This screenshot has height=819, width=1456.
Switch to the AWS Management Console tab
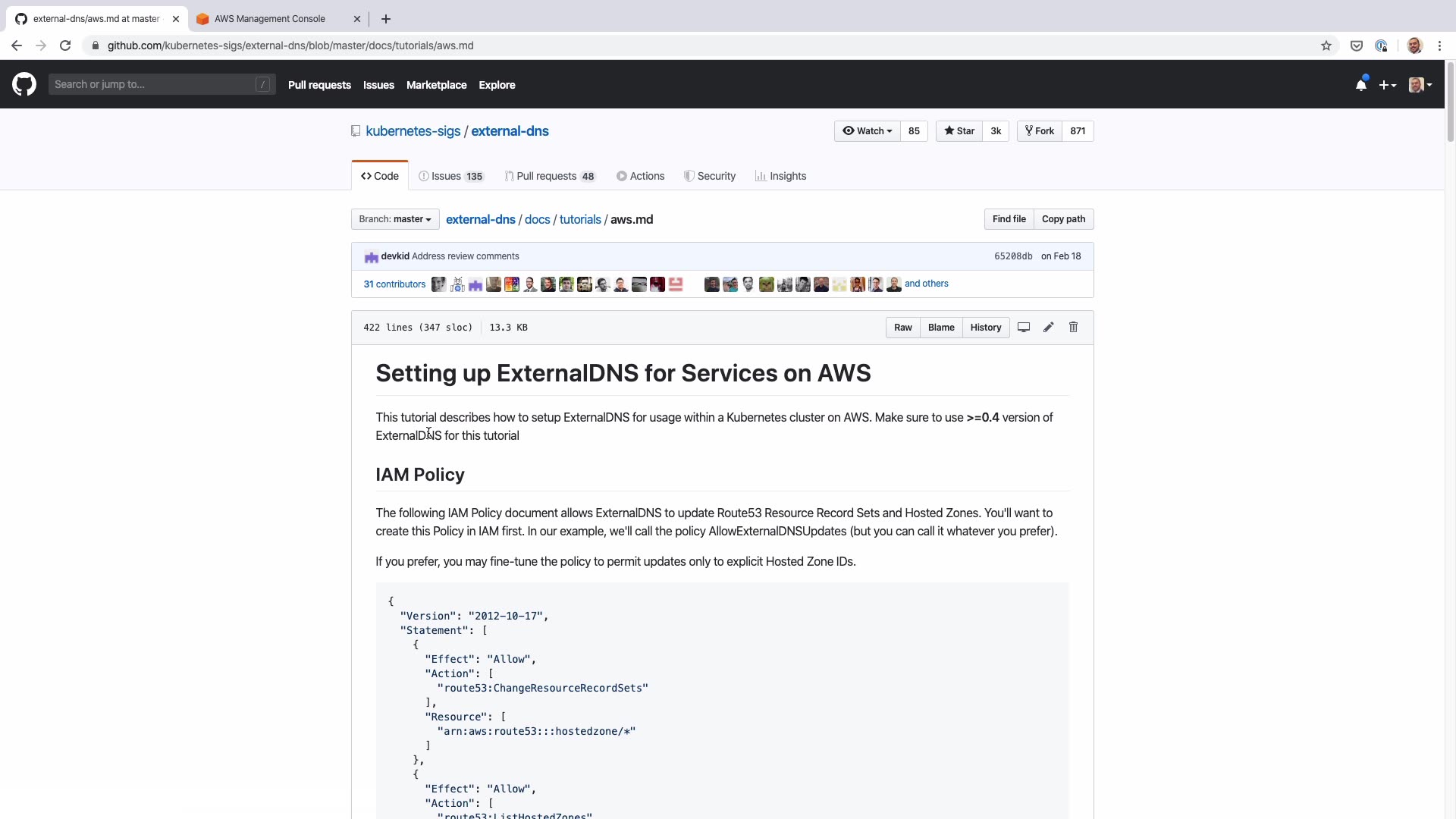(x=269, y=19)
